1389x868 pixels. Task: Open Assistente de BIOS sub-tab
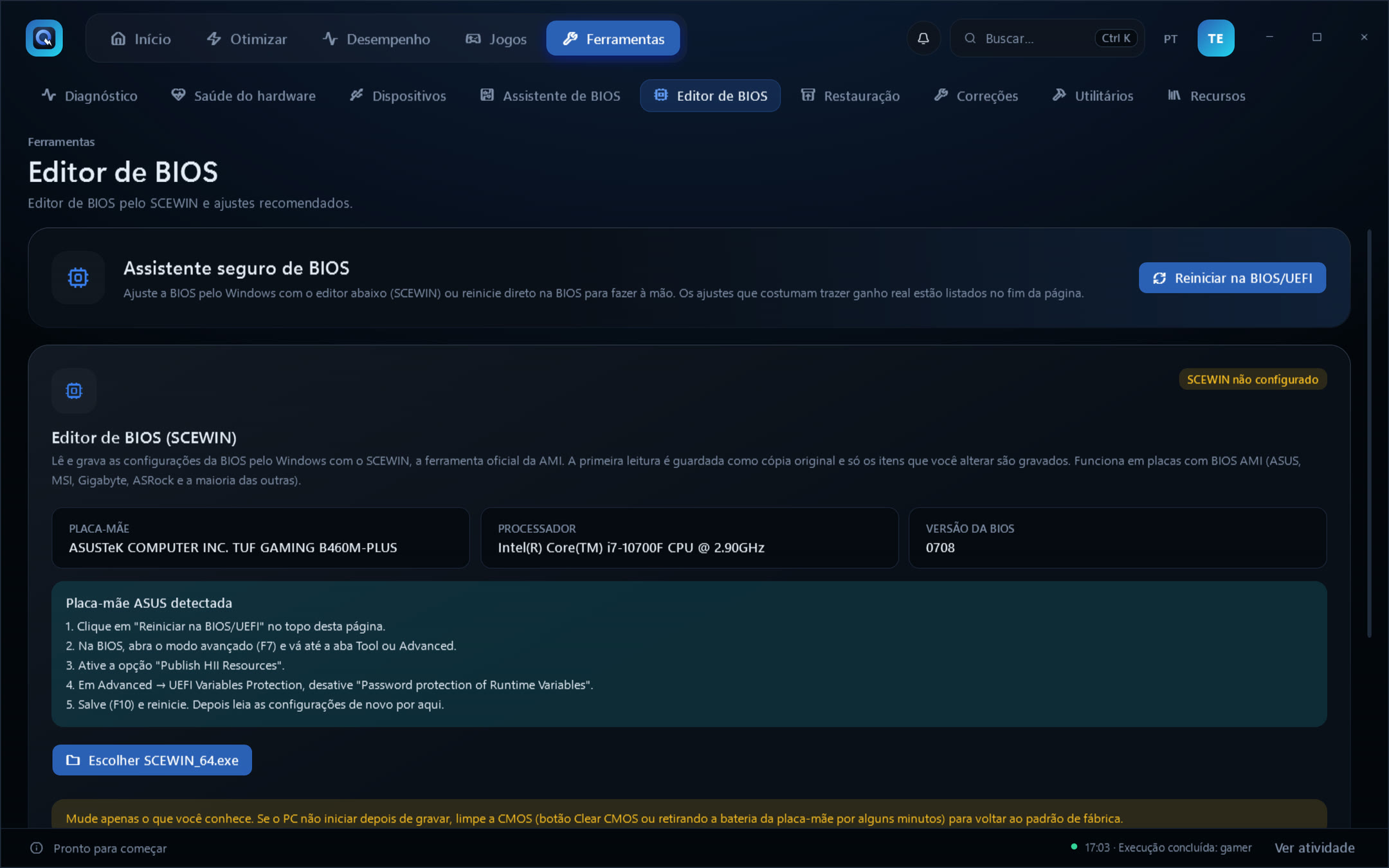550,96
